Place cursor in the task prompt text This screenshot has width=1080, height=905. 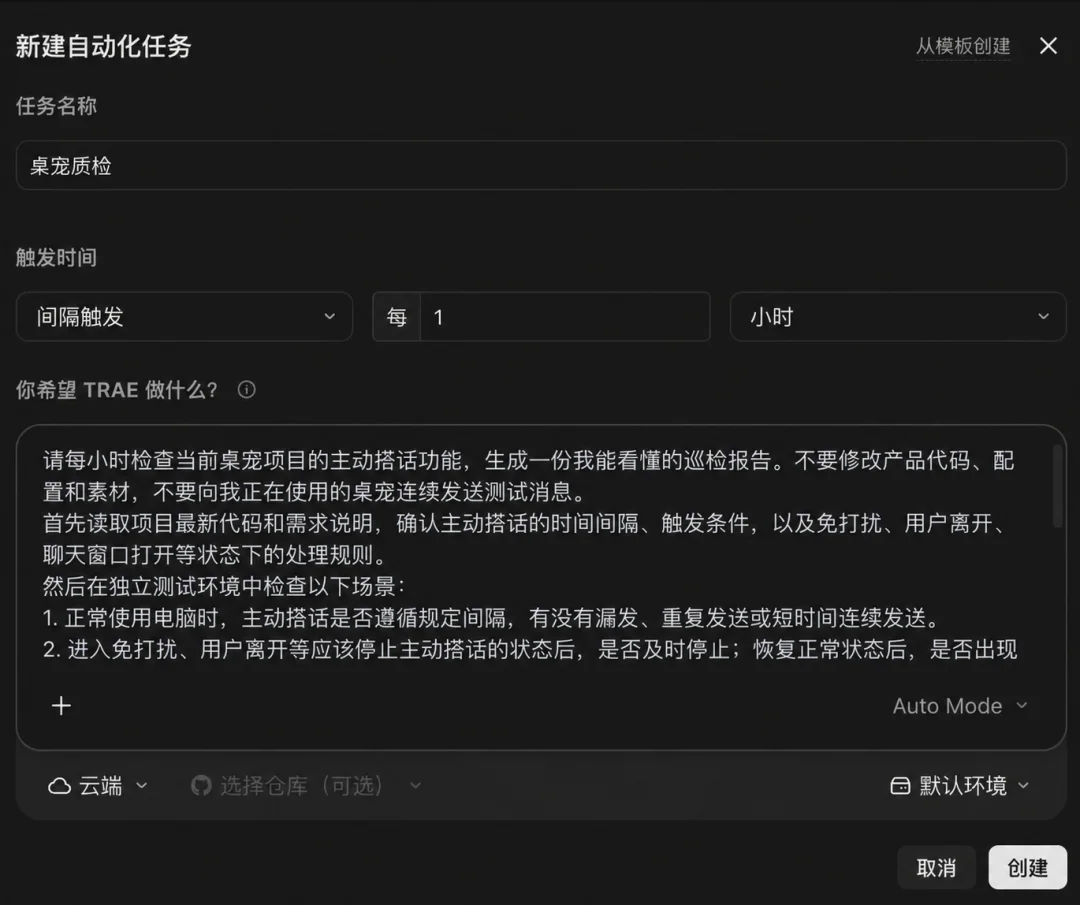(530, 554)
